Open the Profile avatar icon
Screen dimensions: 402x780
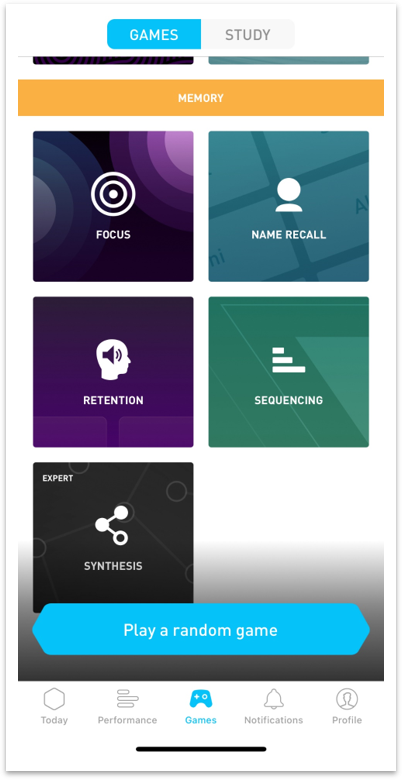pyautogui.click(x=347, y=699)
